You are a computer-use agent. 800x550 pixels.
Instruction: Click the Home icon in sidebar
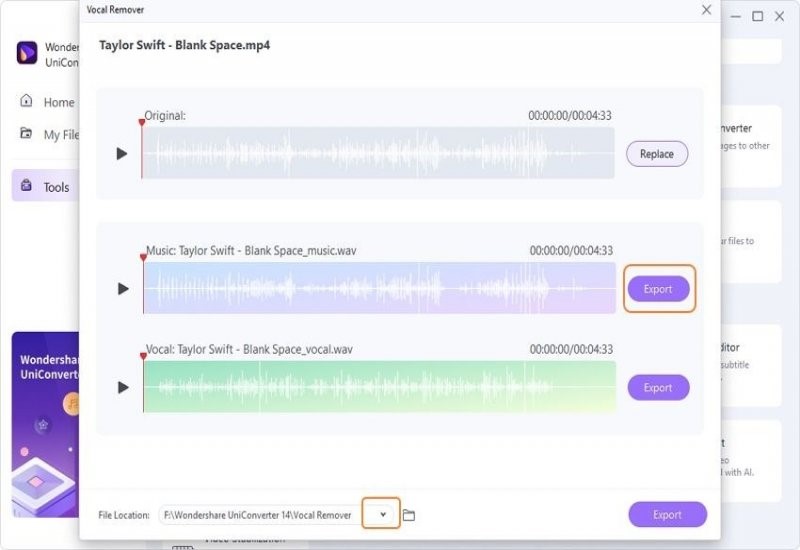coord(26,102)
